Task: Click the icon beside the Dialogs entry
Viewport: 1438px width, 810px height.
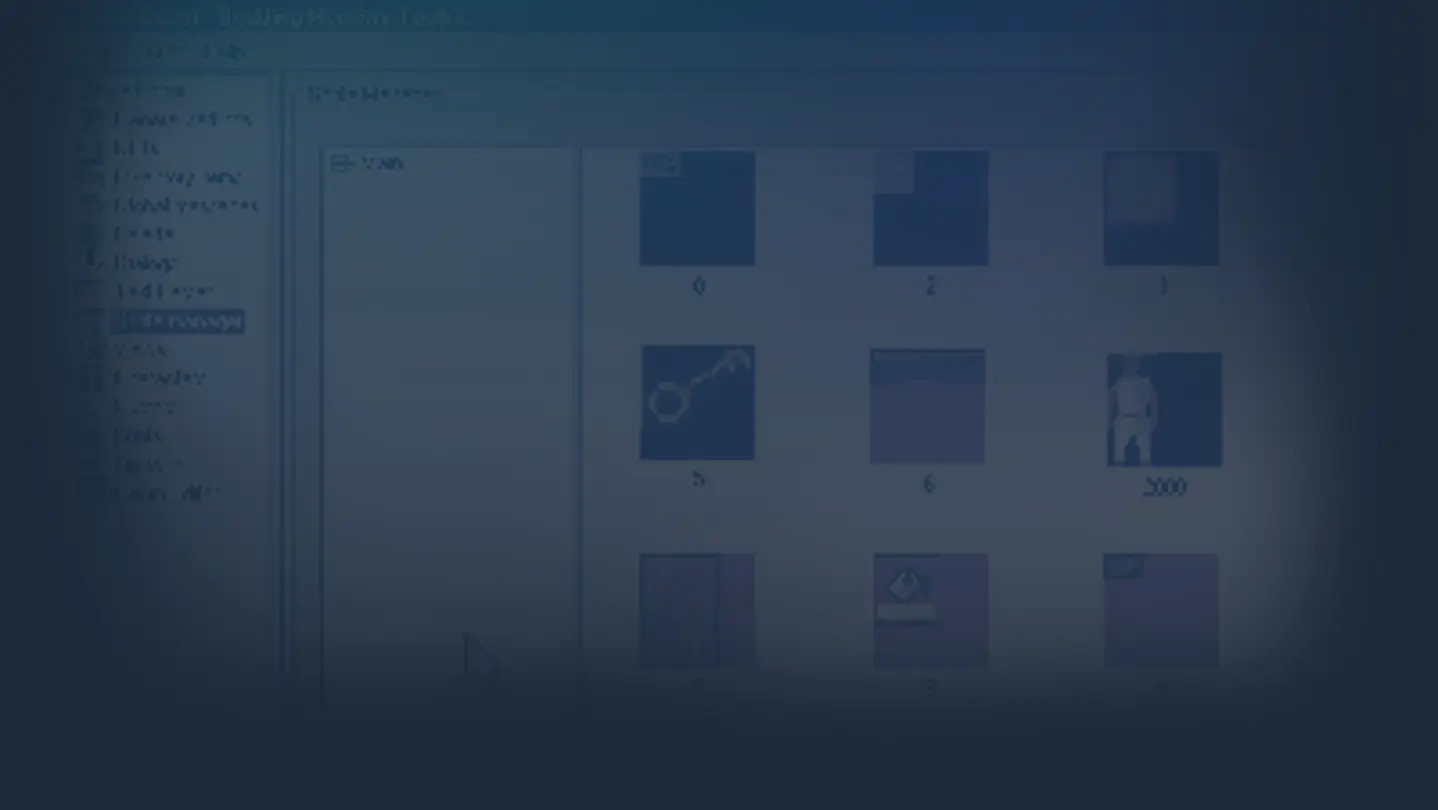Action: click(x=93, y=262)
